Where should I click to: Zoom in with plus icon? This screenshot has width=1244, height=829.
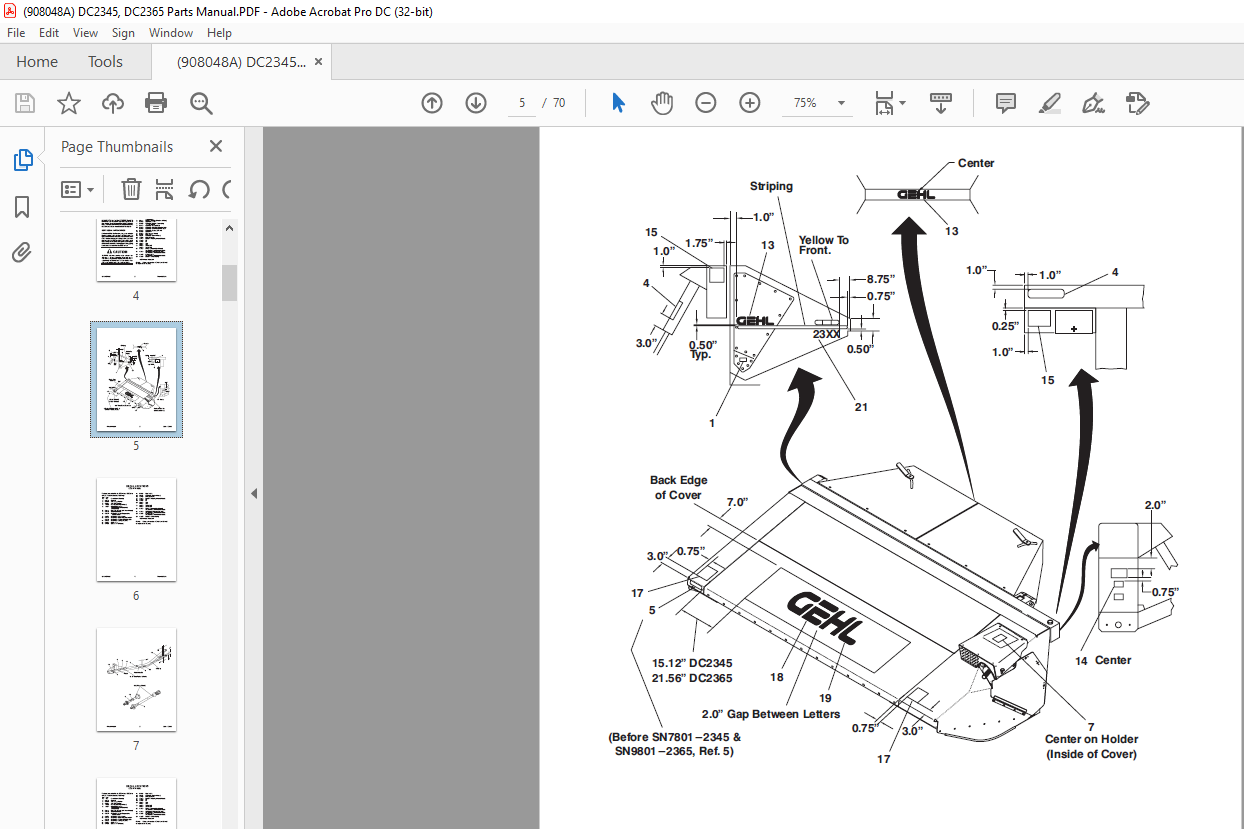(x=750, y=103)
